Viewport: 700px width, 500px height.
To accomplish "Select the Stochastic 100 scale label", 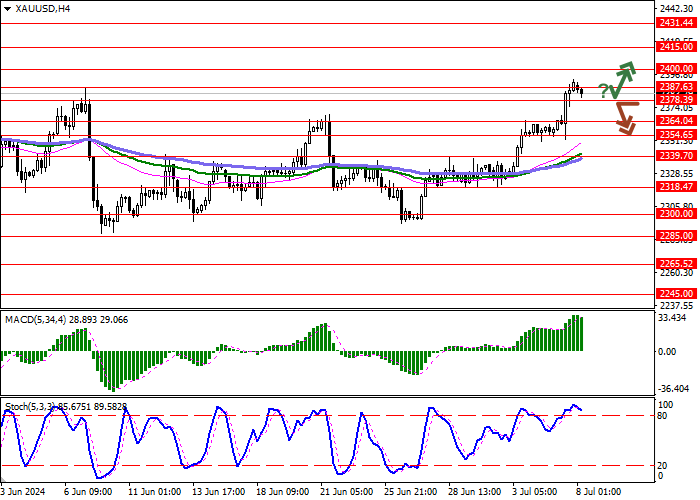I will pyautogui.click(x=666, y=405).
